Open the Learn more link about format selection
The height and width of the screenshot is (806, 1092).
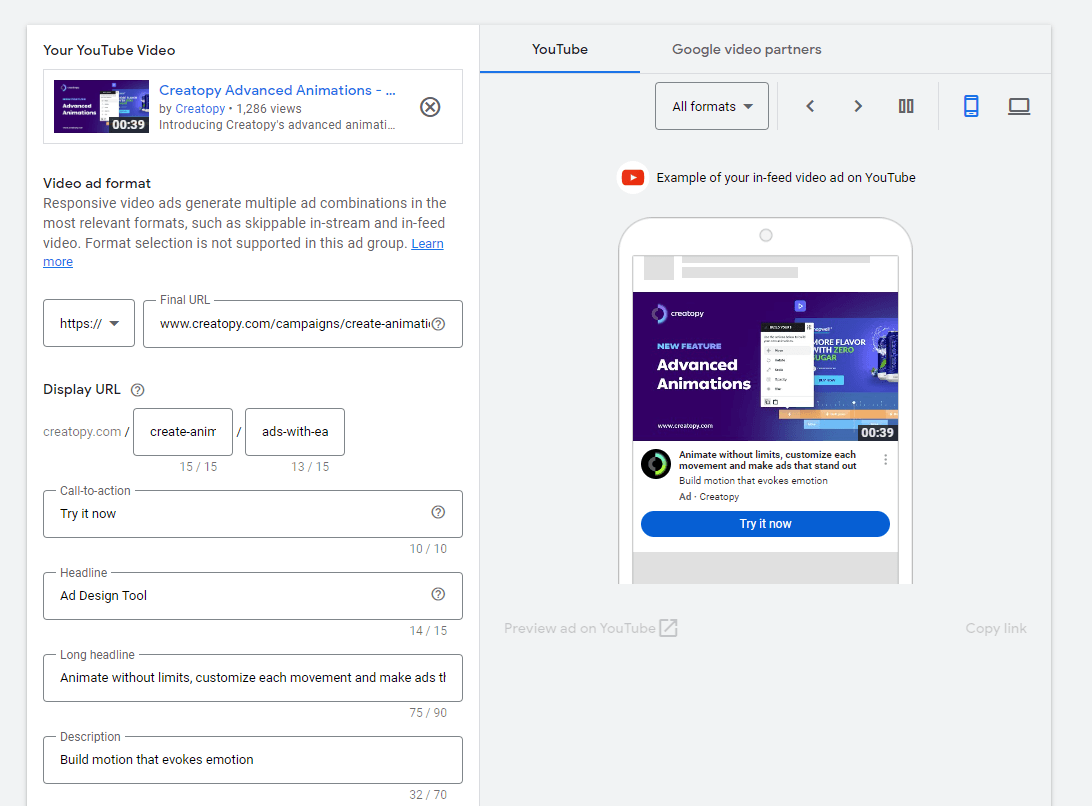[427, 242]
